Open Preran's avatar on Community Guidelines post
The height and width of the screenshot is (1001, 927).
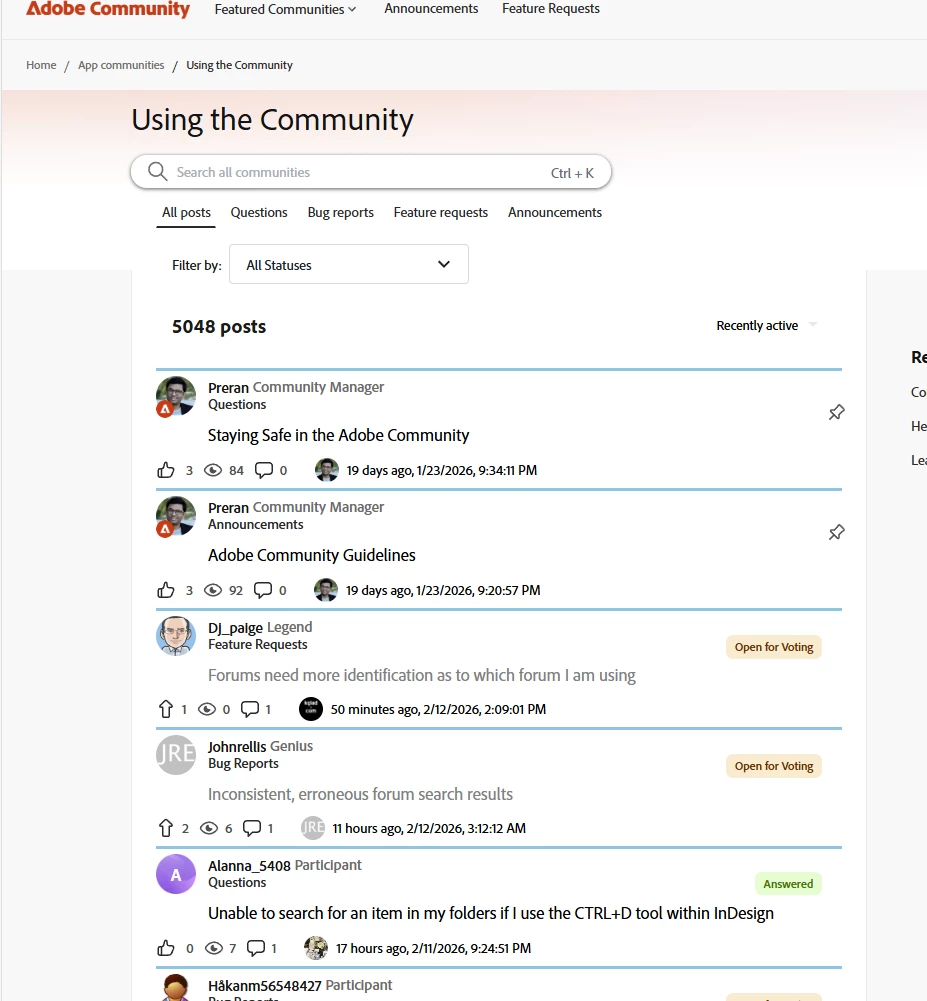(176, 516)
